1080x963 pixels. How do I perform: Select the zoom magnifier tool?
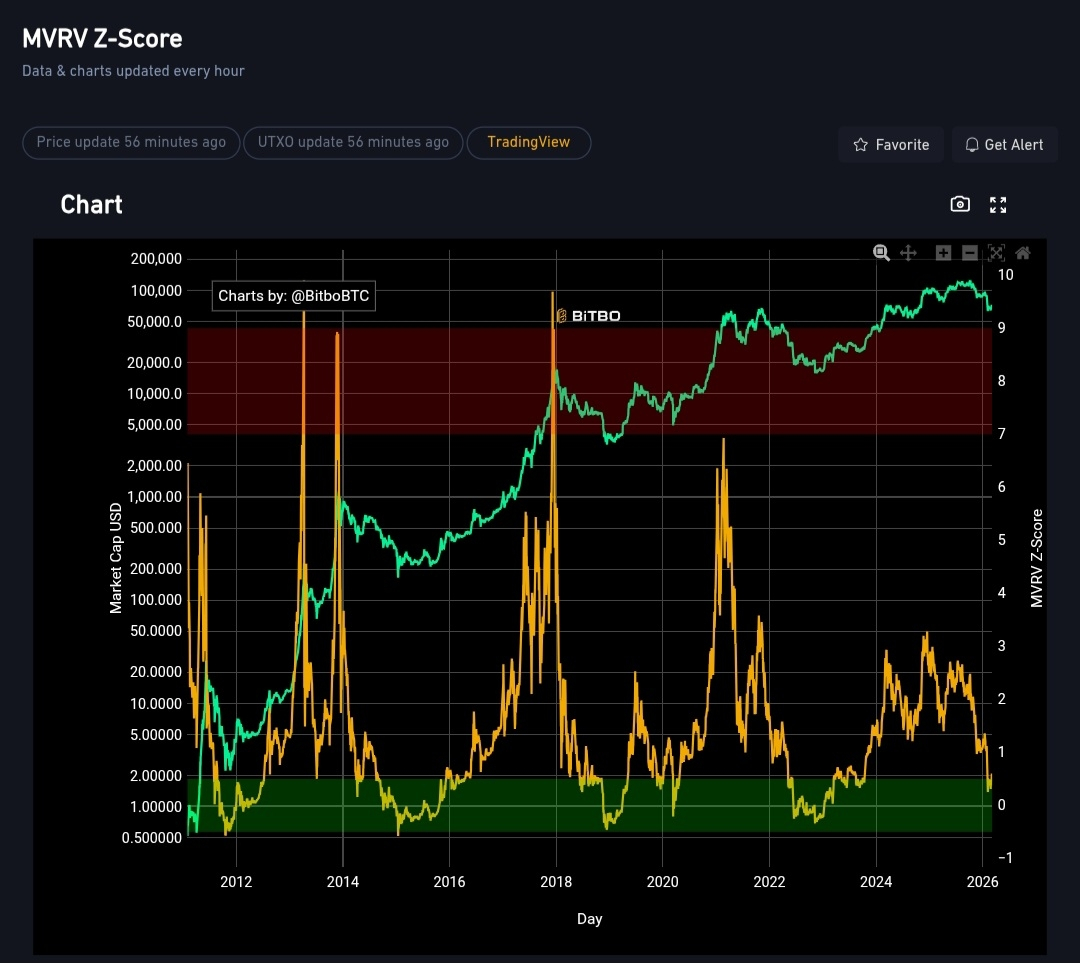pos(881,253)
